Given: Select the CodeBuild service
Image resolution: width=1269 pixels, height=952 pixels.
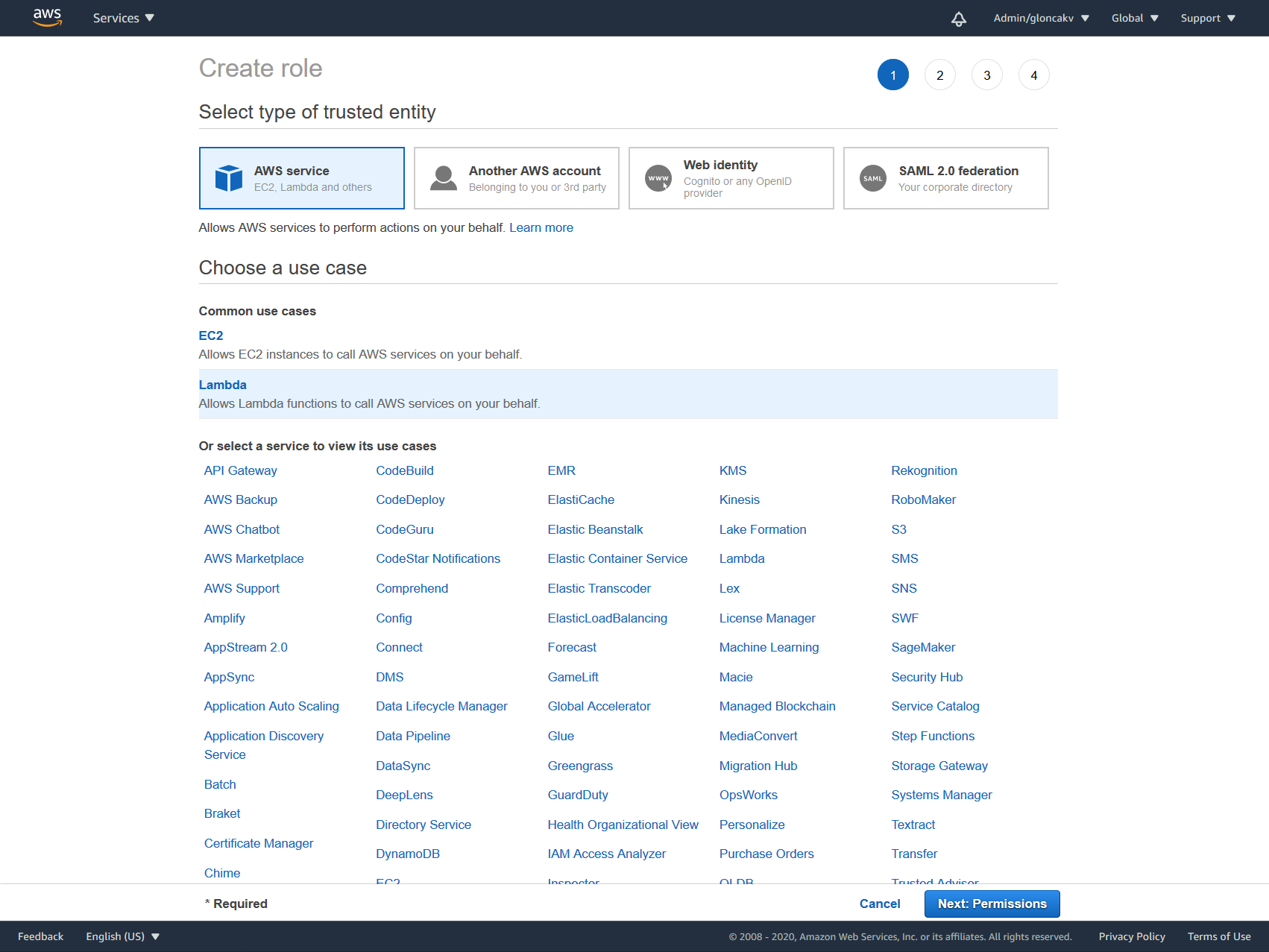Looking at the screenshot, I should (x=405, y=470).
